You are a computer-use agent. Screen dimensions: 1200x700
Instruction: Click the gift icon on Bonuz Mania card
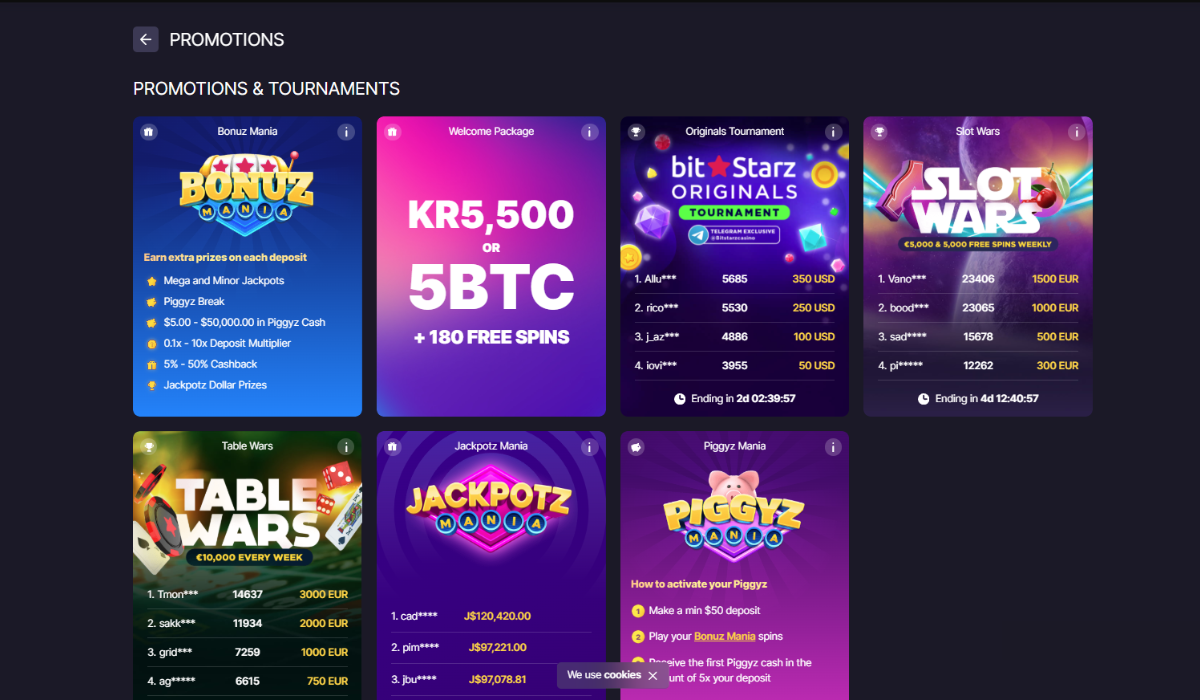[149, 132]
